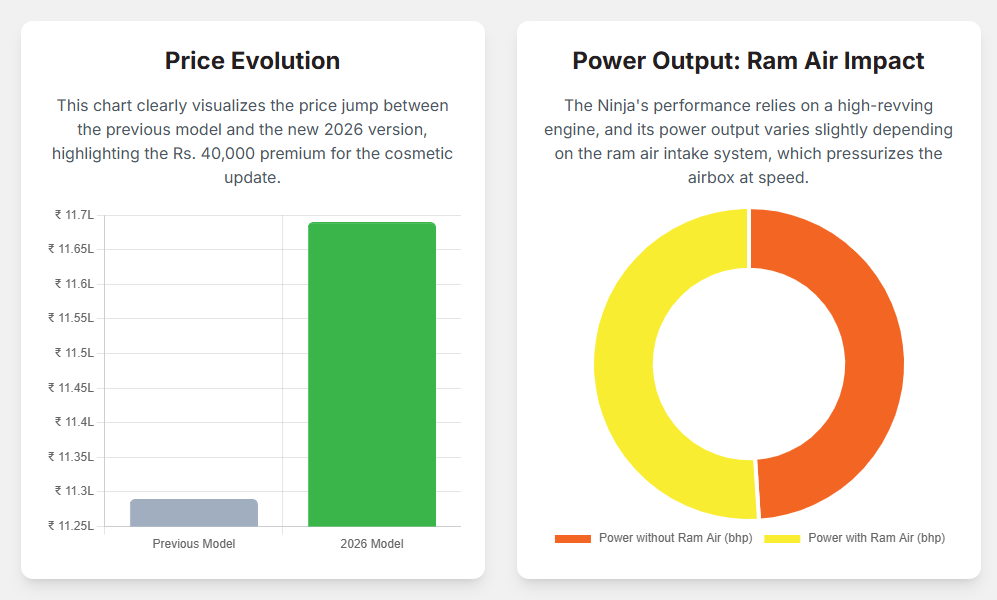Click the ₹ 11.25L y-axis tick label

(71, 526)
